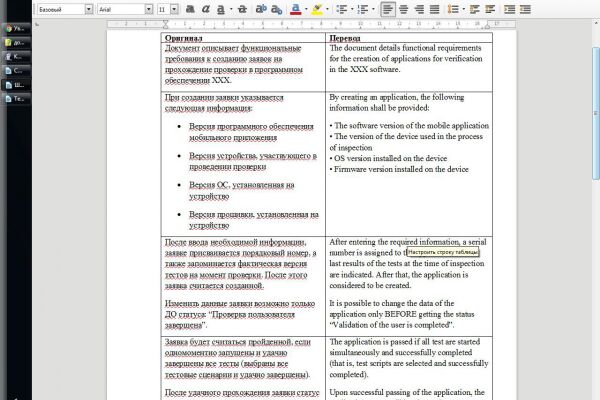Viewport: 600px width, 400px height.
Task: Open the taskbar item labeled 'К...'
Action: pos(15,57)
